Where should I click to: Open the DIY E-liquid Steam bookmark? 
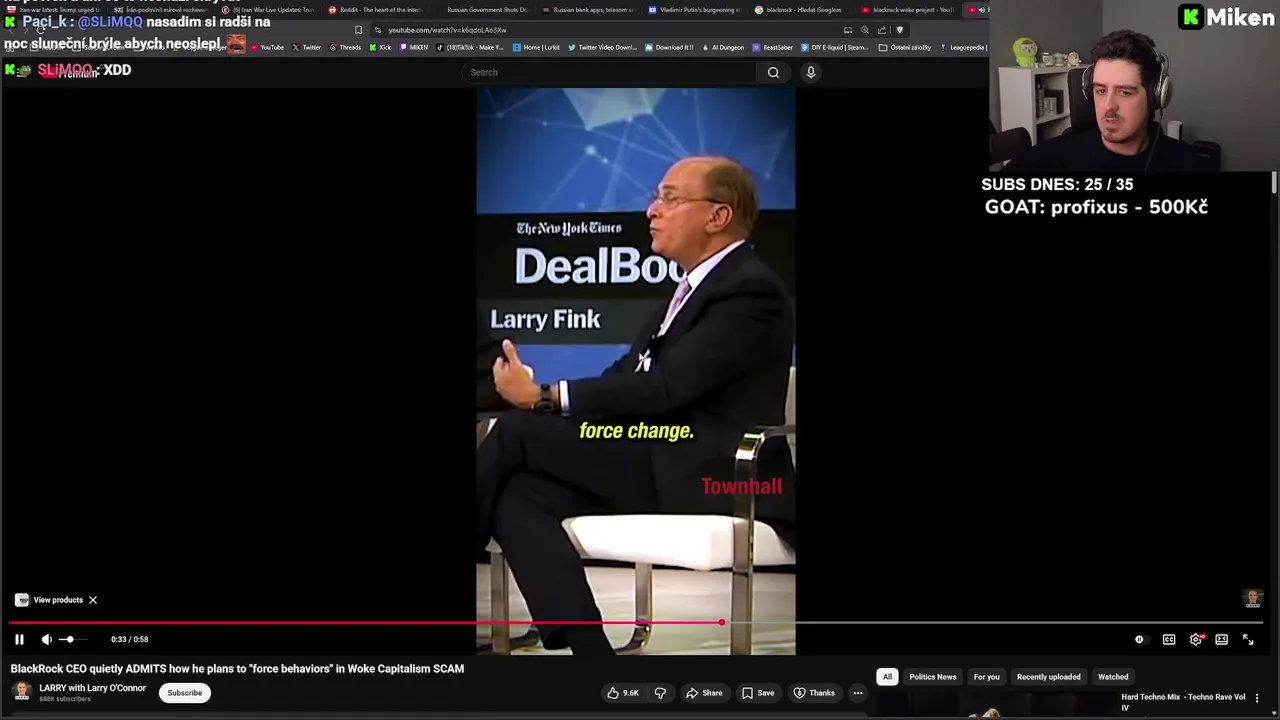point(835,47)
